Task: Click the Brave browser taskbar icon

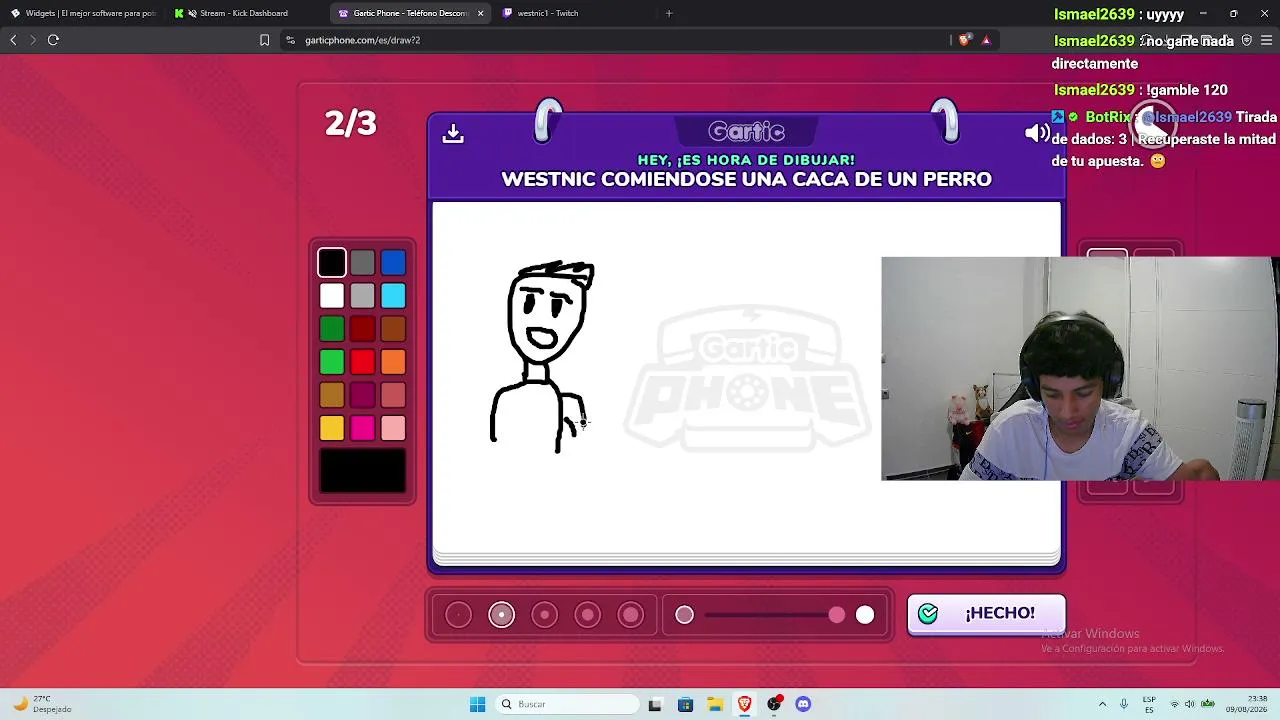Action: (x=744, y=704)
